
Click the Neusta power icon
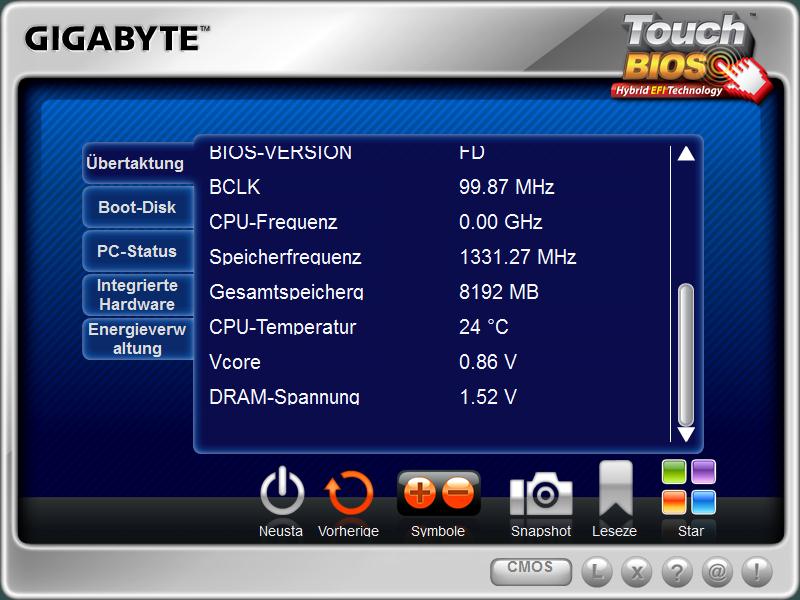pos(282,492)
